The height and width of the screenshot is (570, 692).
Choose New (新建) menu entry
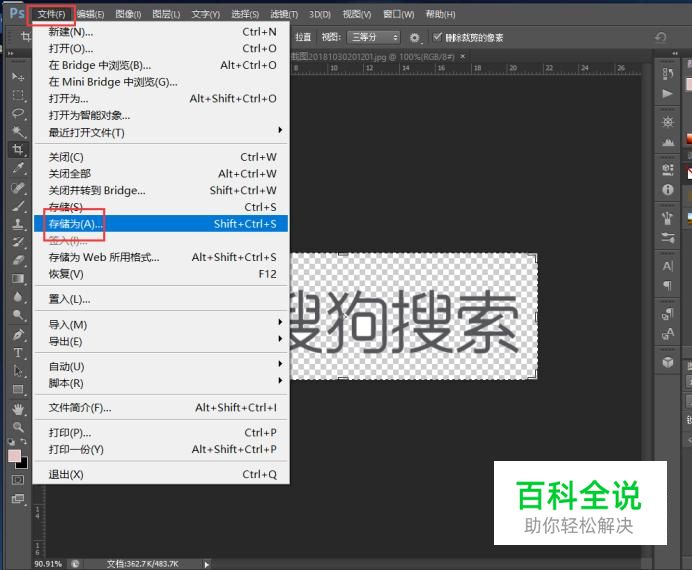[x=161, y=32]
